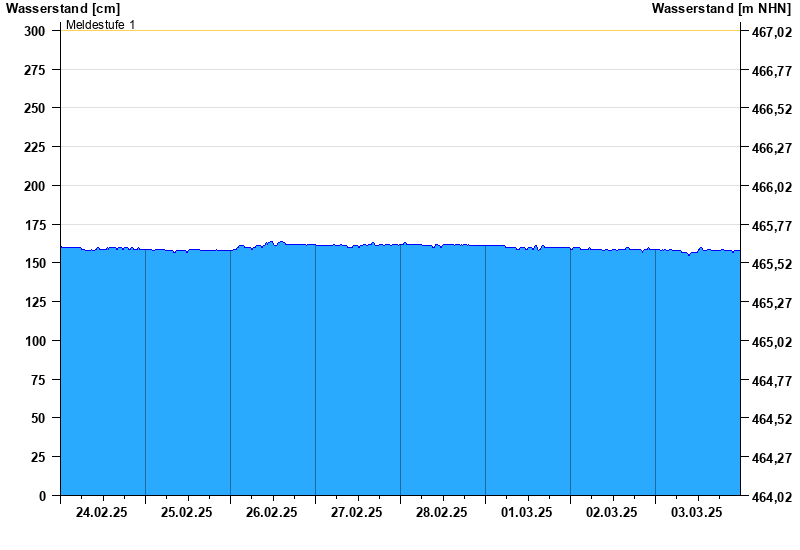Image resolution: width=800 pixels, height=550 pixels.
Task: Select the 26.02.25 date label
Action: point(272,512)
